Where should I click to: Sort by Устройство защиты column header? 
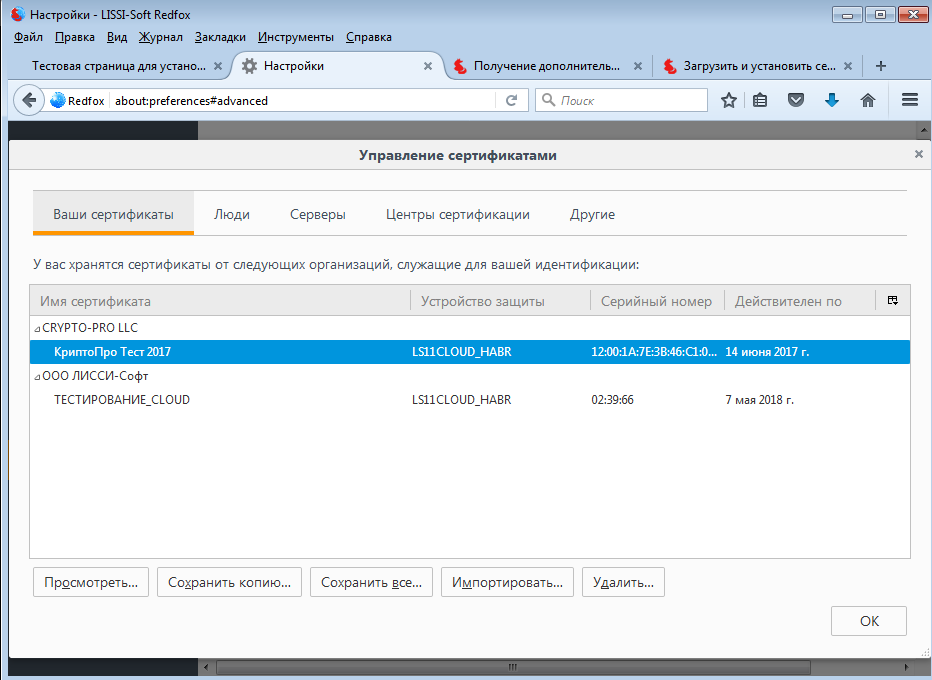[500, 301]
